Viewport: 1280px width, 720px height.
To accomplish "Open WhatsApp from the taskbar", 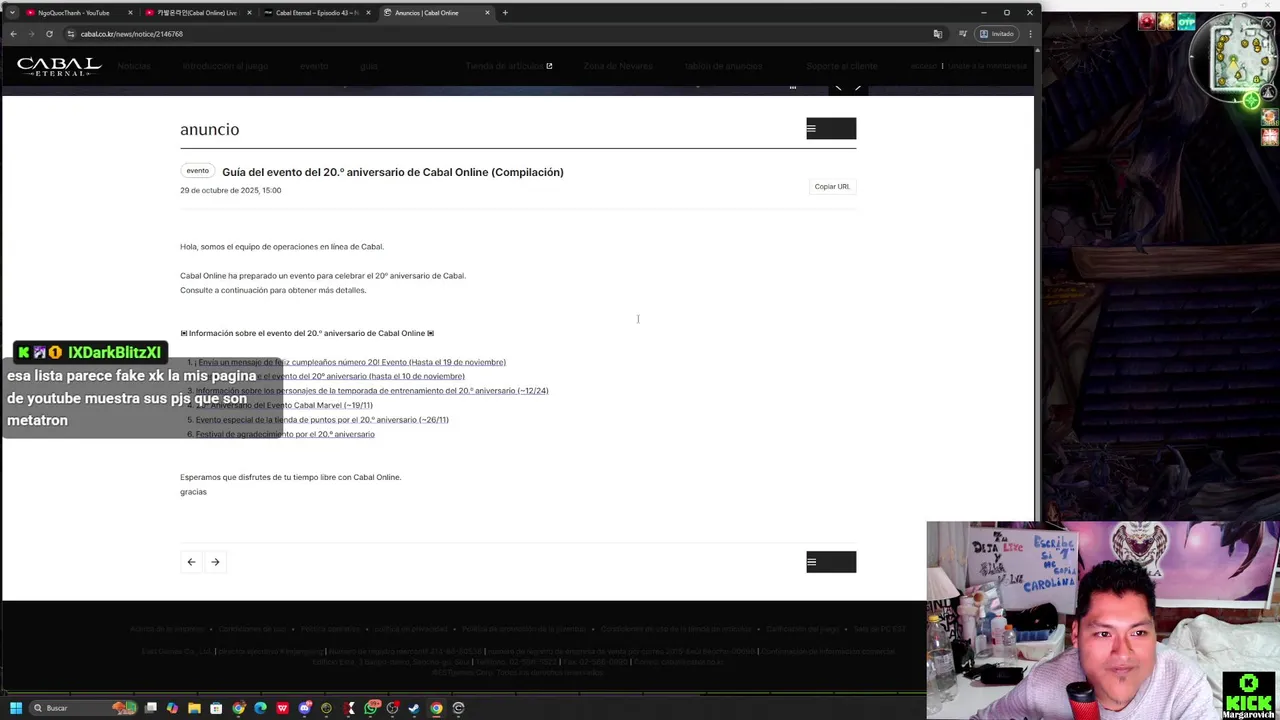I will tap(372, 708).
